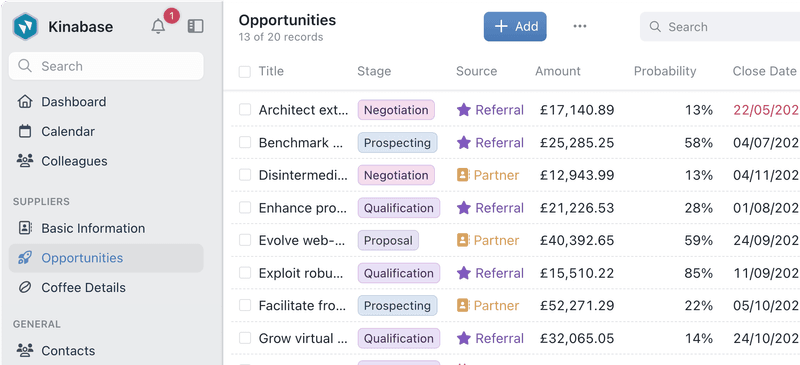Click the Basic Information card icon
Screen dimensions: 800x365
24,228
